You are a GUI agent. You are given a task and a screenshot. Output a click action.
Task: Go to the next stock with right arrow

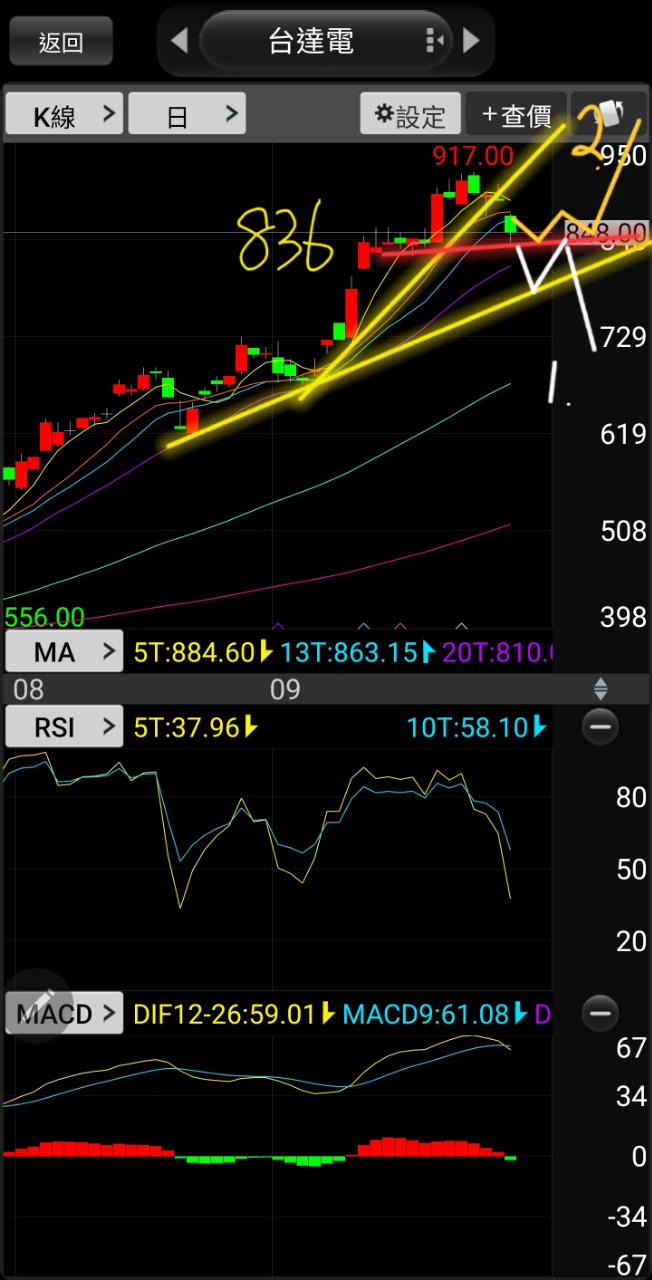click(x=471, y=41)
